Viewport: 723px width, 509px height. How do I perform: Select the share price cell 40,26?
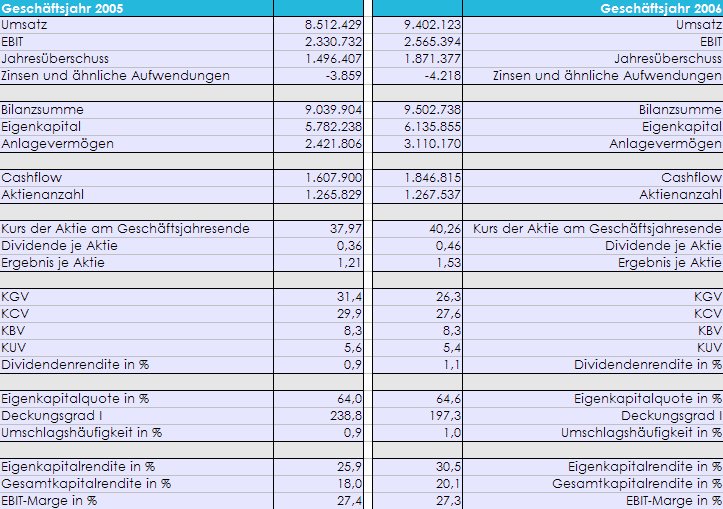417,229
